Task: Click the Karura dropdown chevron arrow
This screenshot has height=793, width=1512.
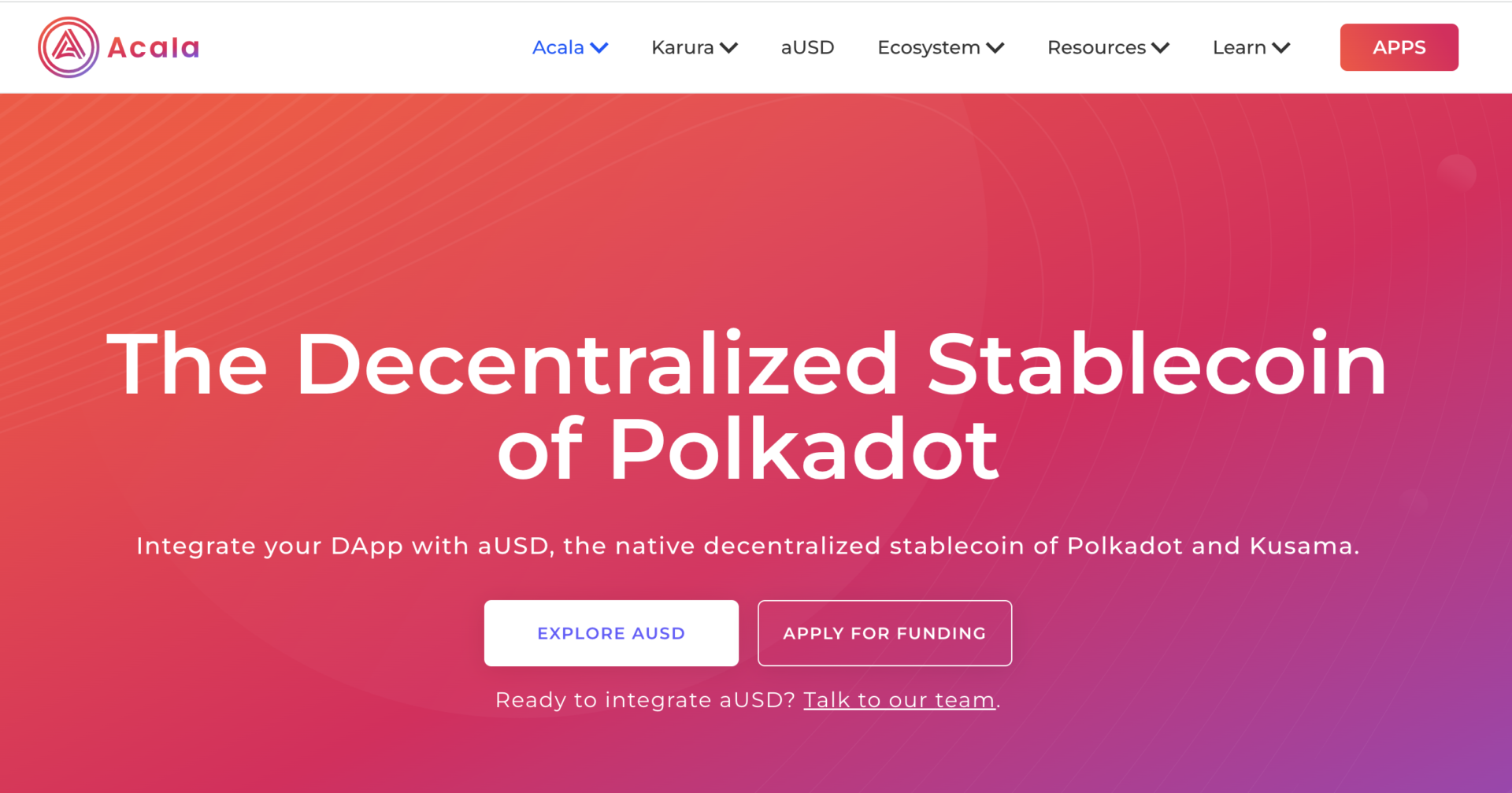Action: 730,47
